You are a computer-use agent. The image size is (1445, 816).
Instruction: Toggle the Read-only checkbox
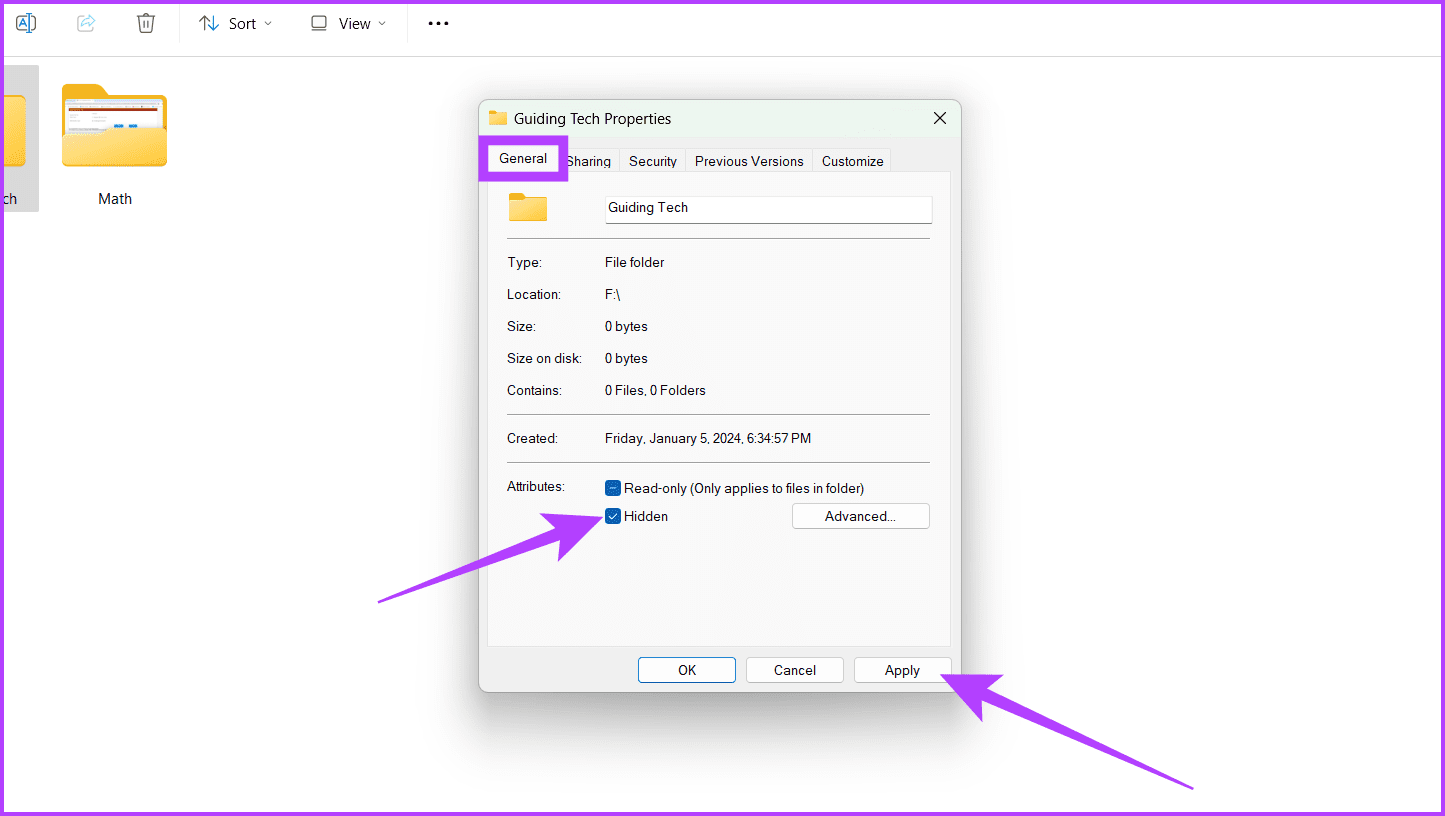coord(614,488)
